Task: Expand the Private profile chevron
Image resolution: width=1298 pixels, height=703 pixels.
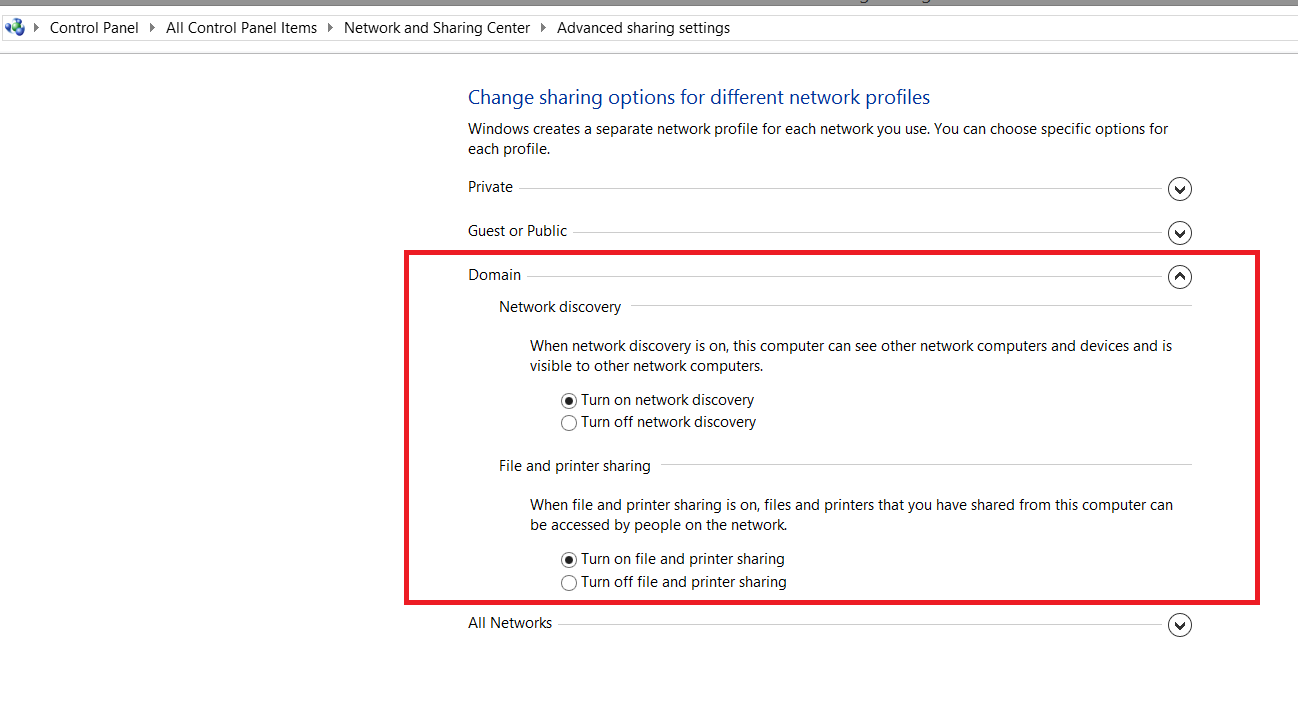Action: point(1180,189)
